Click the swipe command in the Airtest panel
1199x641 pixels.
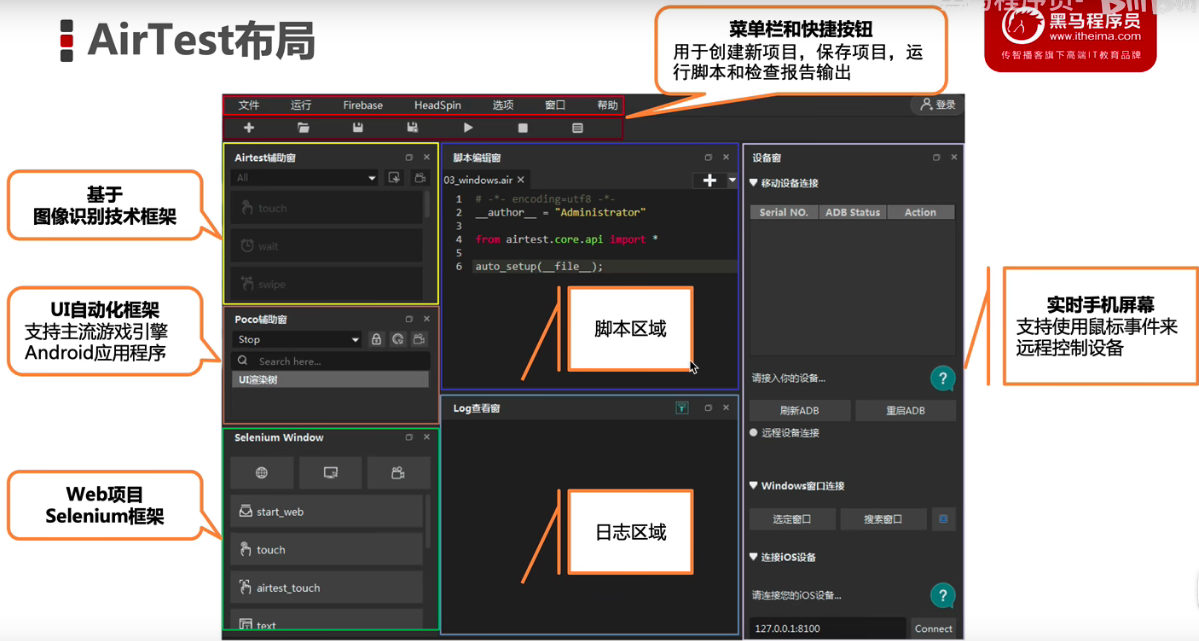(x=327, y=283)
